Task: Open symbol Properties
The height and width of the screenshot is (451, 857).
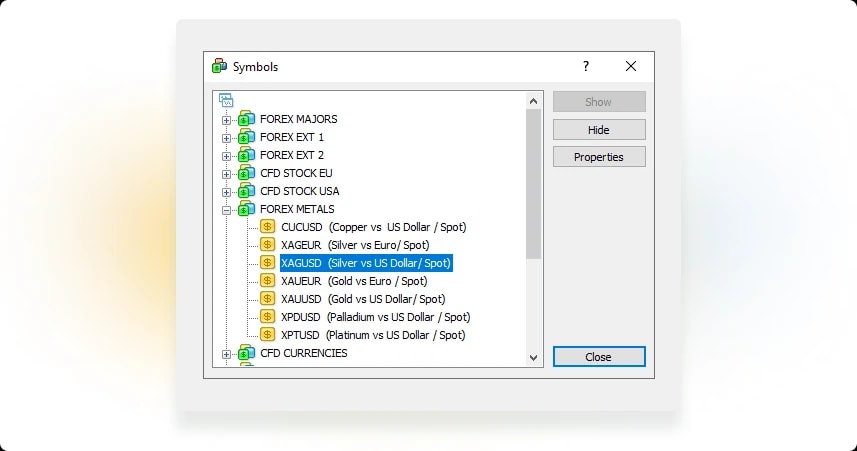Action: 599,157
